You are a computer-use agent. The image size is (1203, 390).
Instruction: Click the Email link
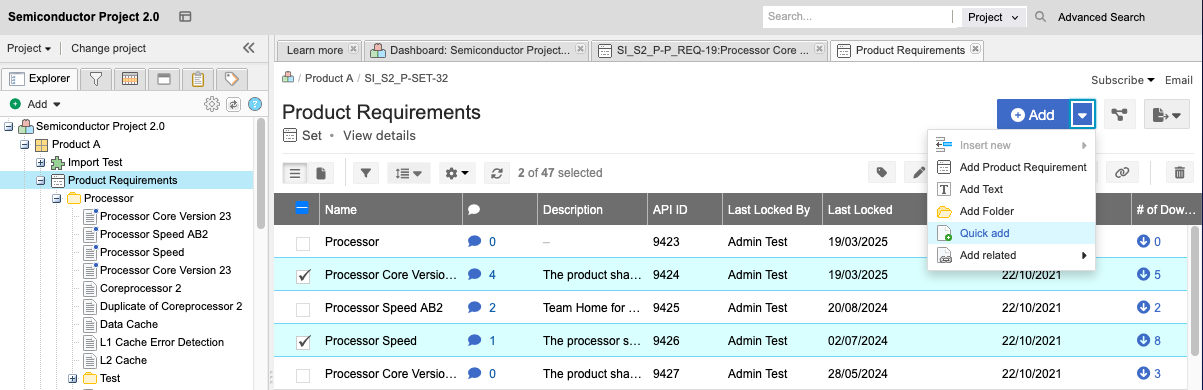click(x=1178, y=80)
